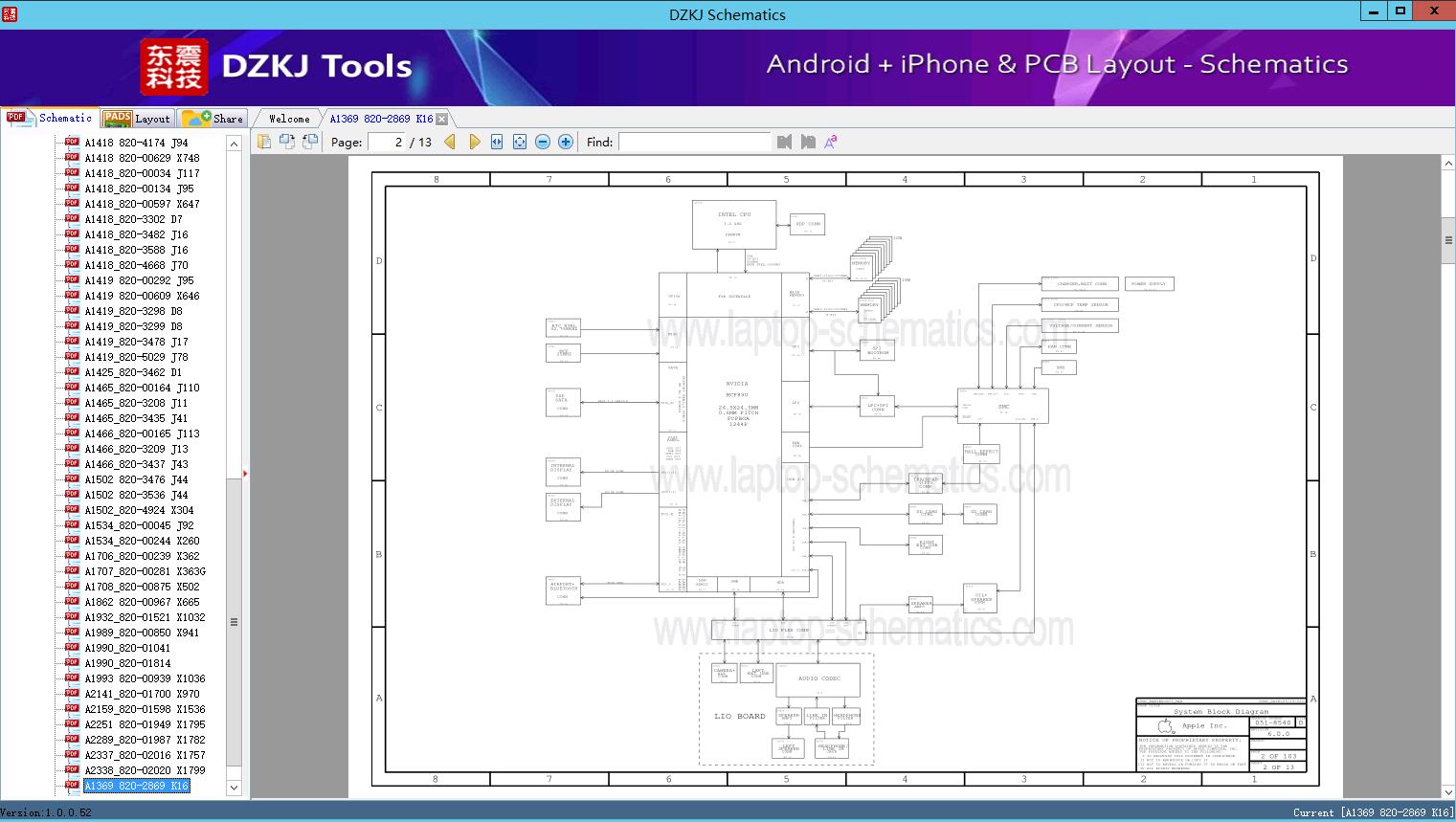Click the DZKJ red logo in the banner
The image size is (1456, 822).
point(173,67)
